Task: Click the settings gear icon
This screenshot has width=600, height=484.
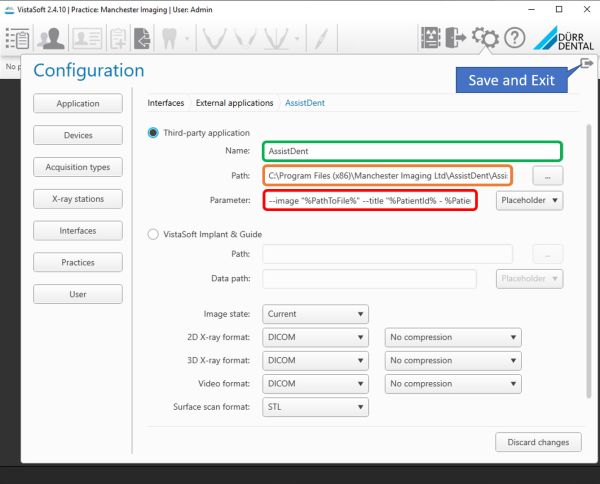Action: (x=487, y=38)
